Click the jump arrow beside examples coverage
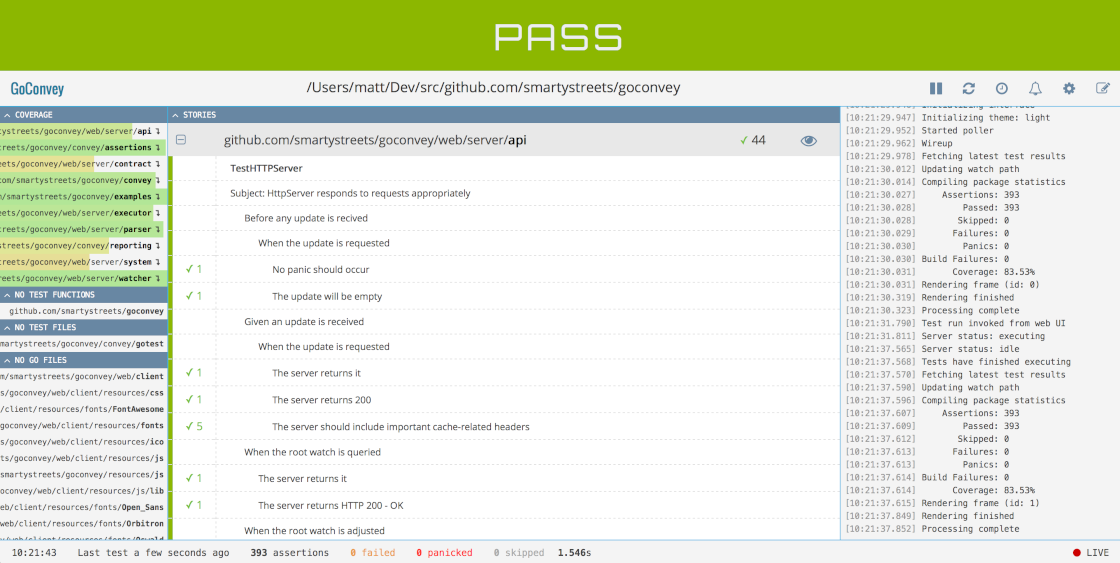This screenshot has height=563, width=1120. (x=158, y=196)
